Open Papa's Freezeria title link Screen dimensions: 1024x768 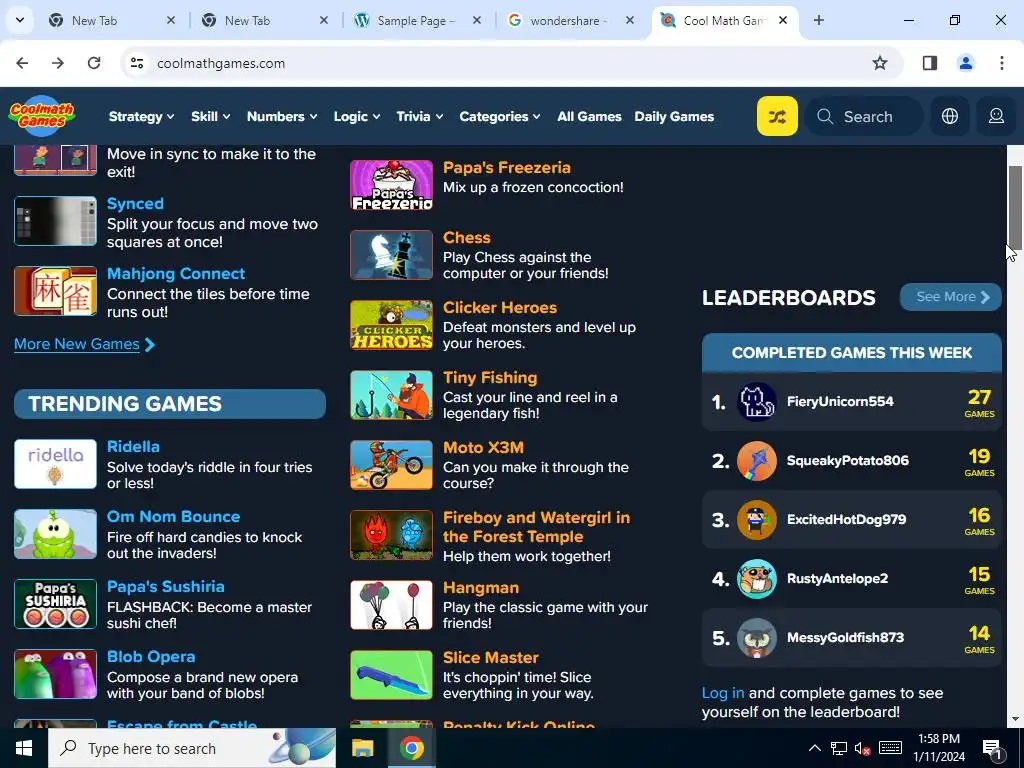(507, 168)
